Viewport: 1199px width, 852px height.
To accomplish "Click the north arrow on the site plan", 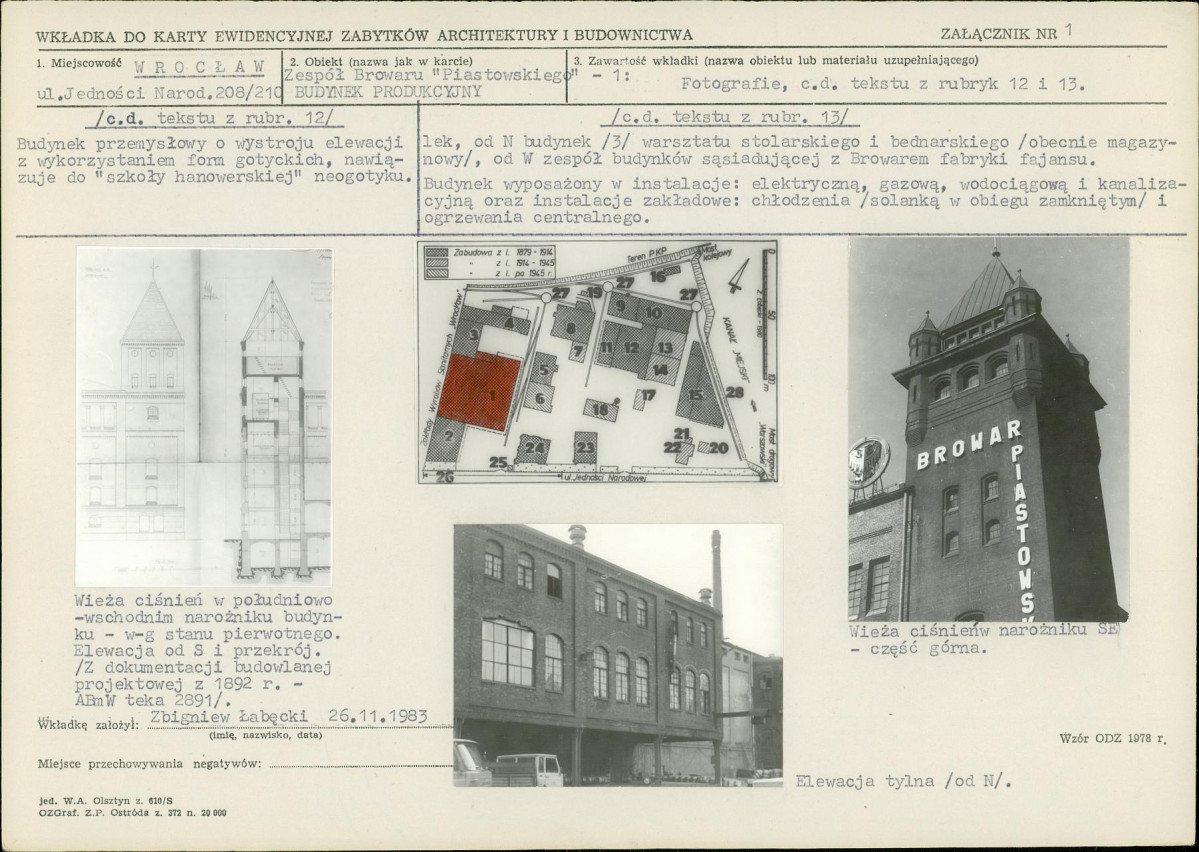I will (x=739, y=275).
